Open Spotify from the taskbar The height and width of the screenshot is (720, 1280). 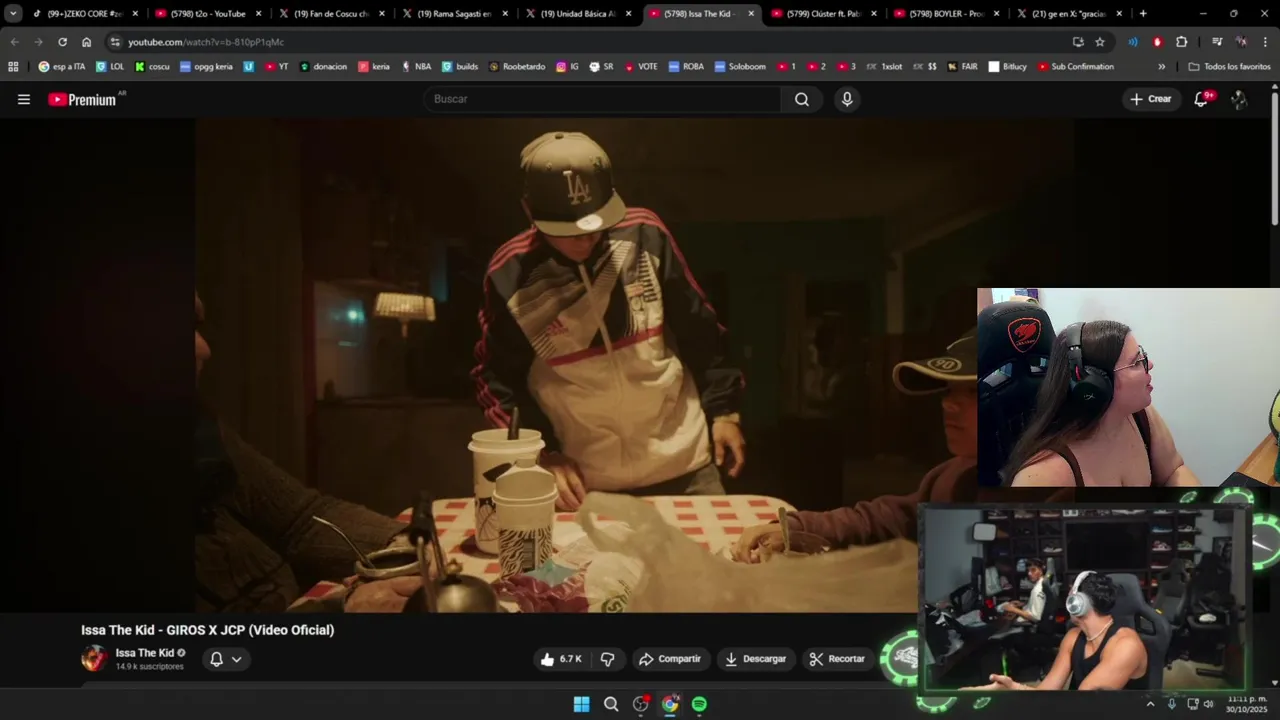tap(699, 704)
